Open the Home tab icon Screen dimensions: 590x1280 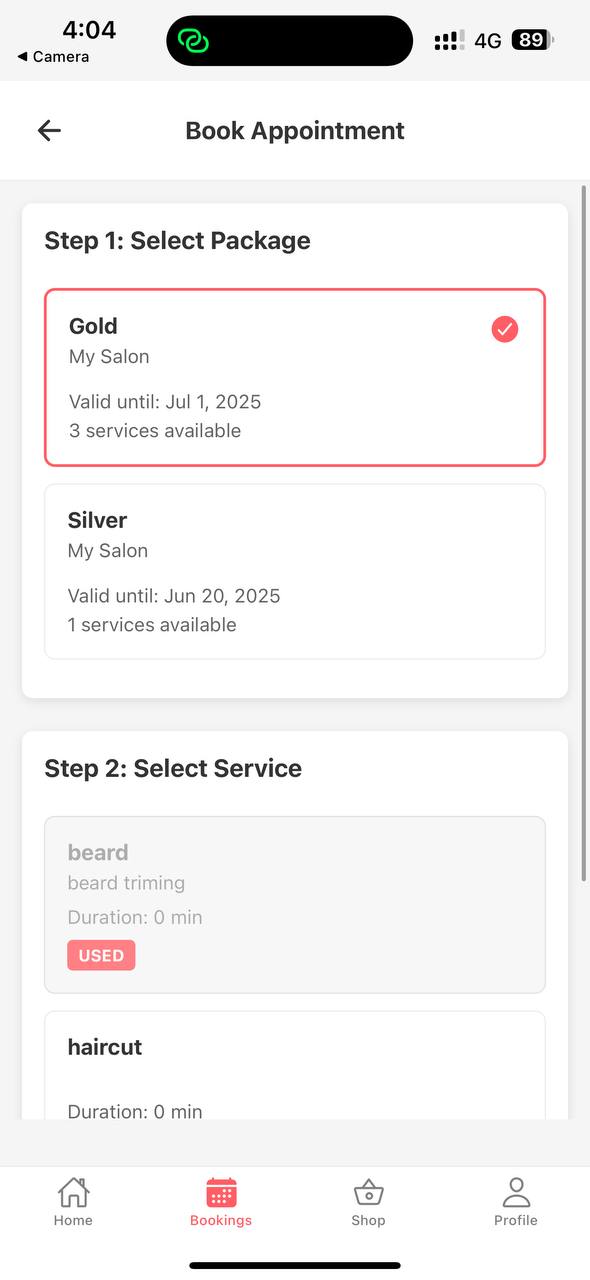[72, 1192]
